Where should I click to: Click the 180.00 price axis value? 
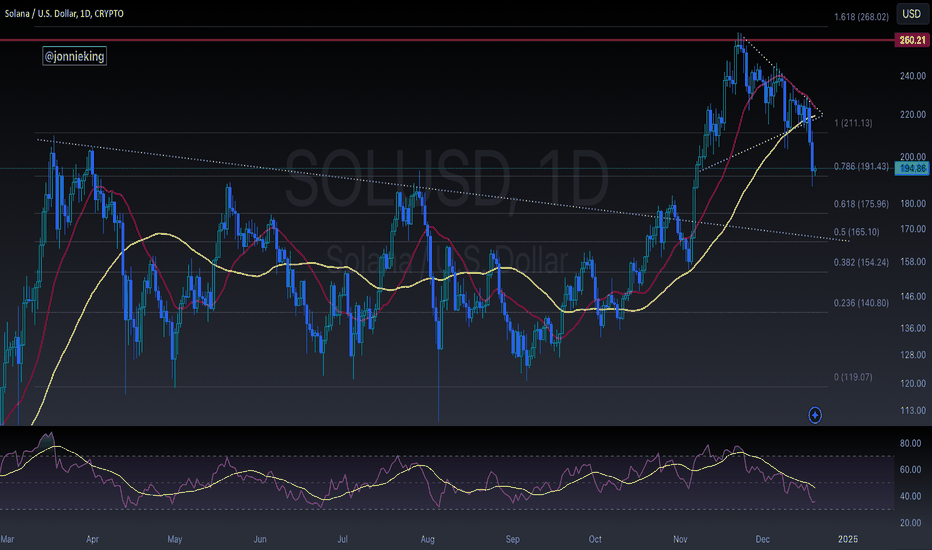point(913,204)
